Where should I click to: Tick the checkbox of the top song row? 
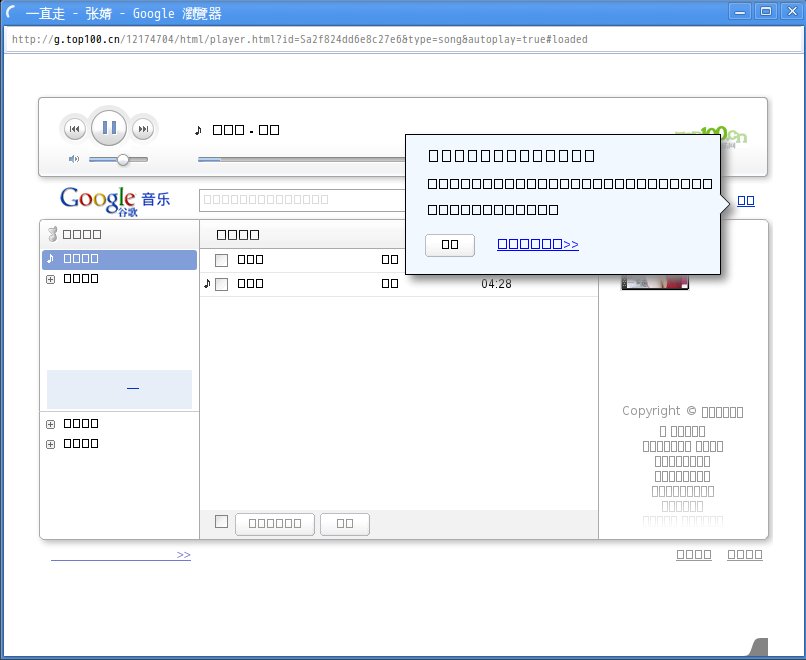222,260
